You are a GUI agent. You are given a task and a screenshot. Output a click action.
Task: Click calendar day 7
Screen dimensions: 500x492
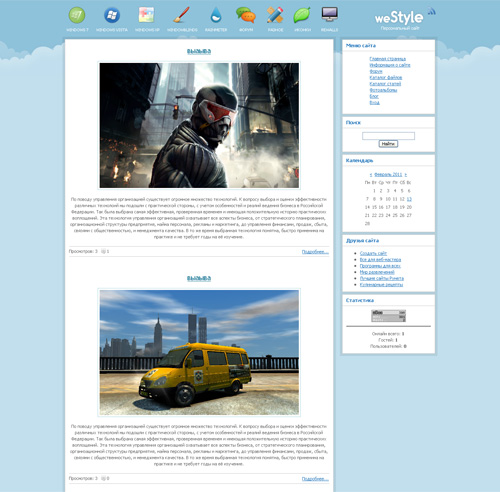click(367, 199)
